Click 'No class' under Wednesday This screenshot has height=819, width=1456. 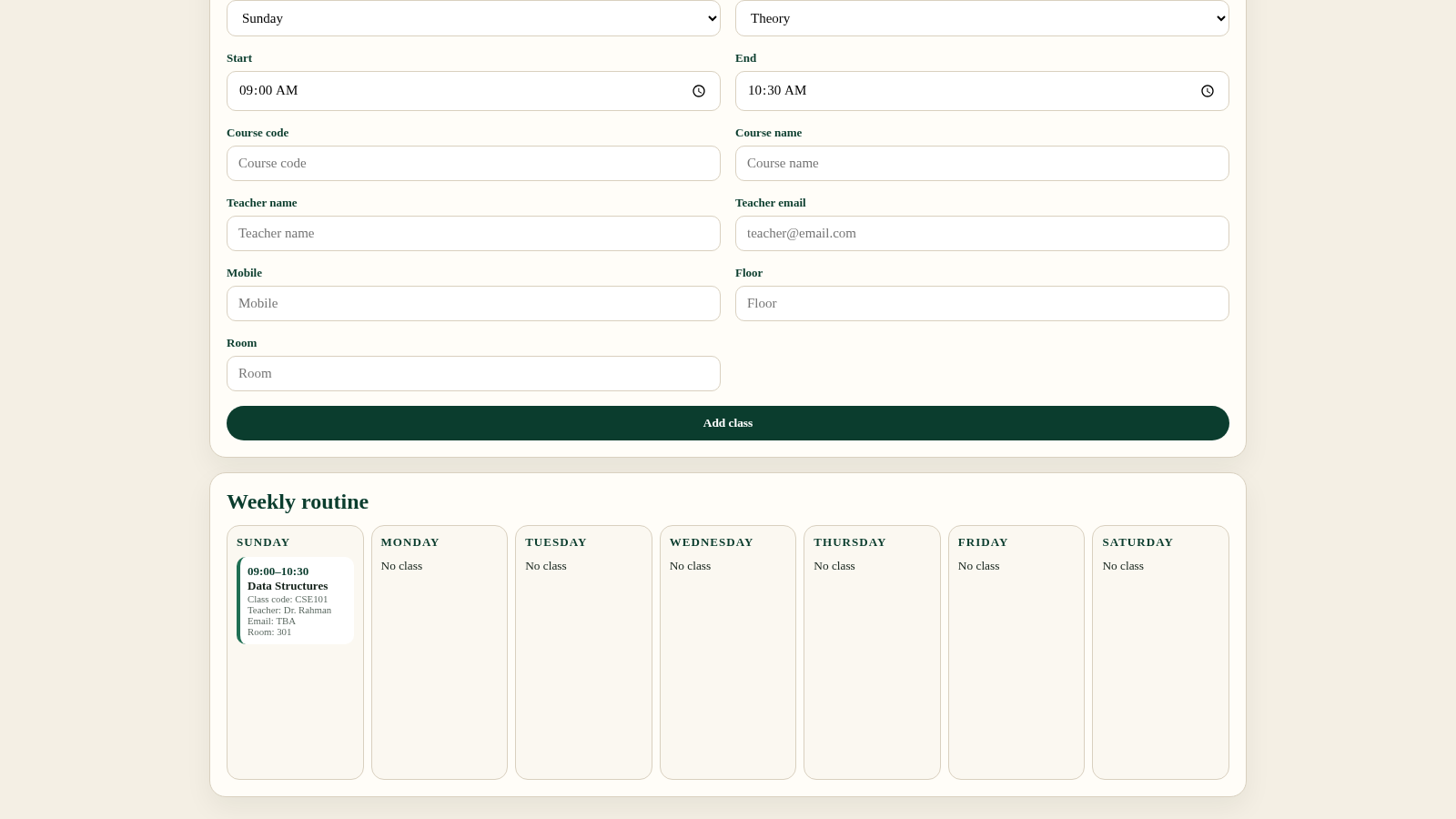(690, 566)
